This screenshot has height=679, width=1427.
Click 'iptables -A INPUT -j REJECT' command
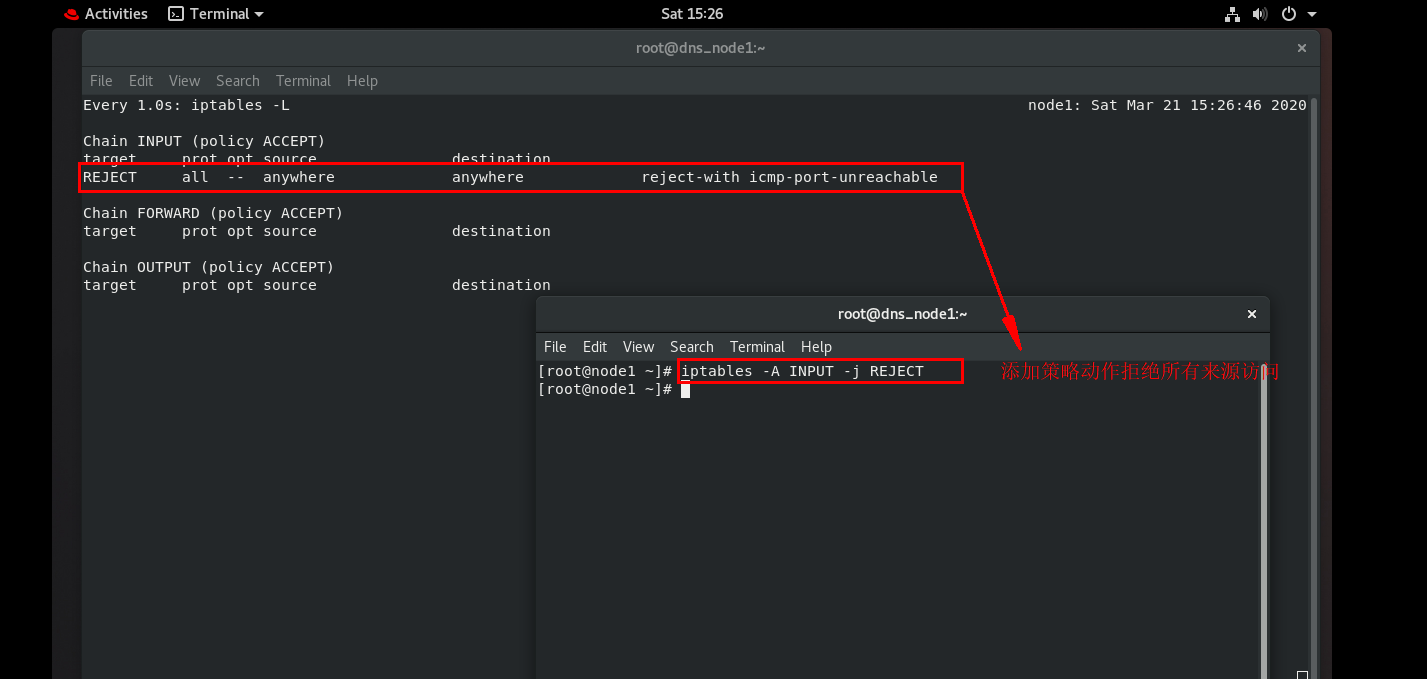point(802,371)
